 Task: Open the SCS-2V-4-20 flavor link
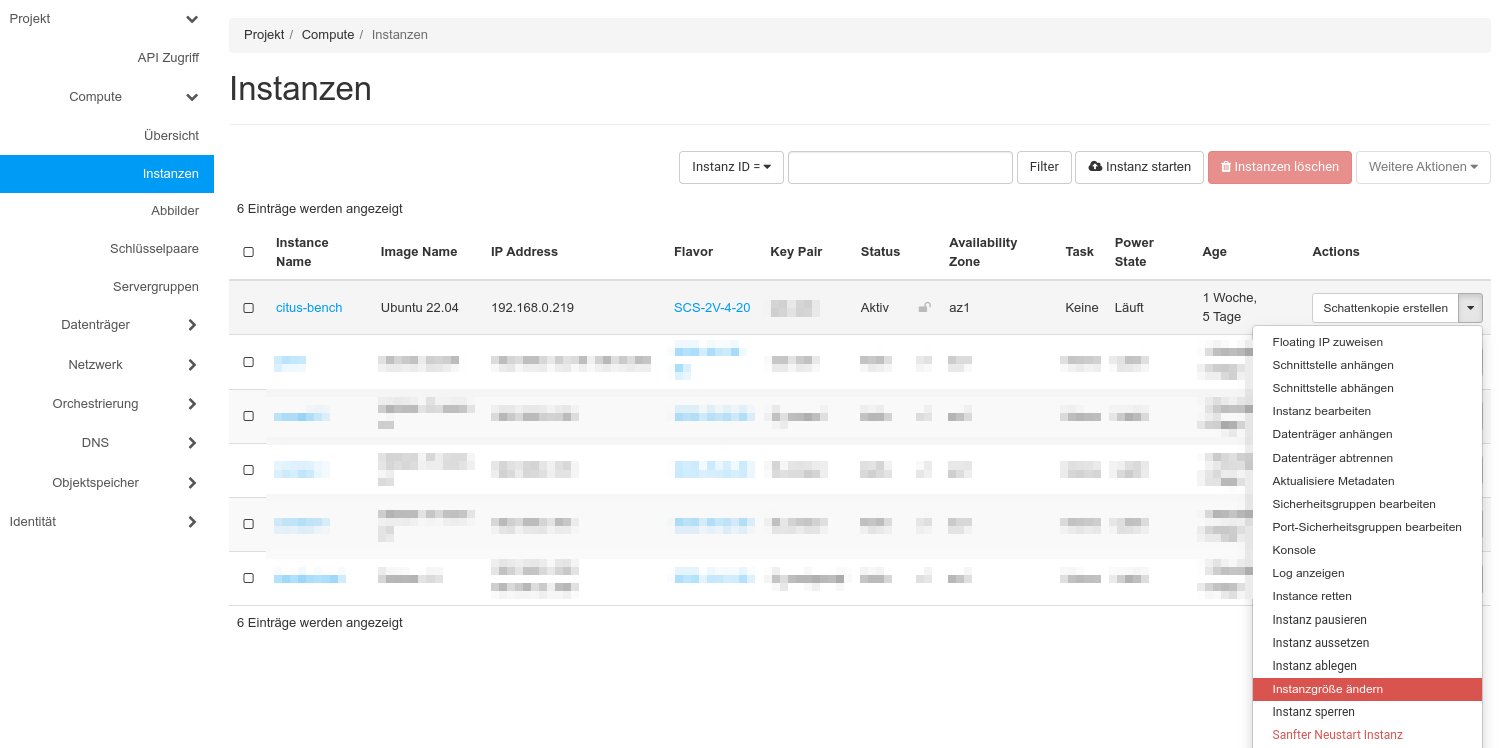coord(712,308)
